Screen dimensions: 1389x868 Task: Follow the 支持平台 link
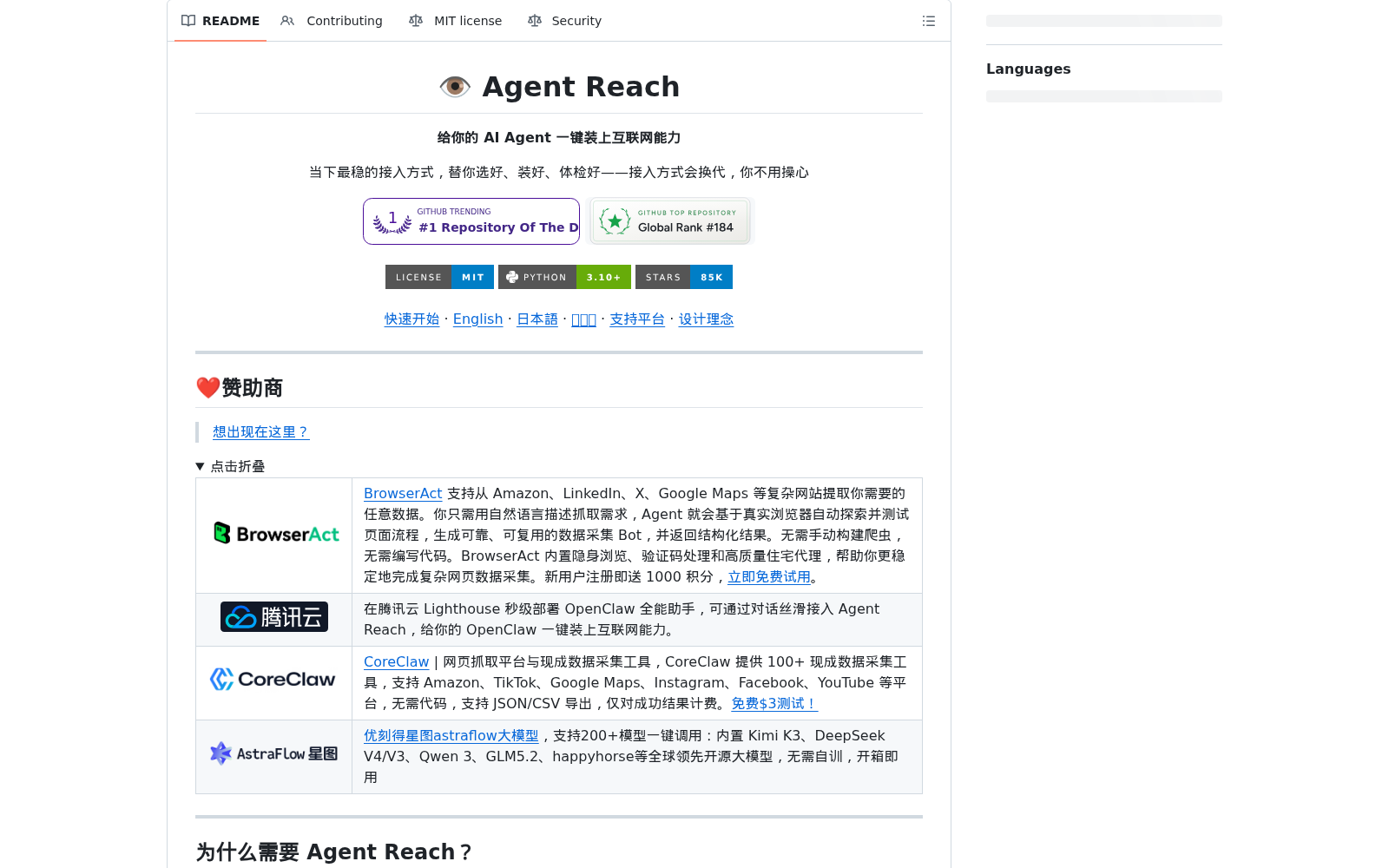coord(637,319)
